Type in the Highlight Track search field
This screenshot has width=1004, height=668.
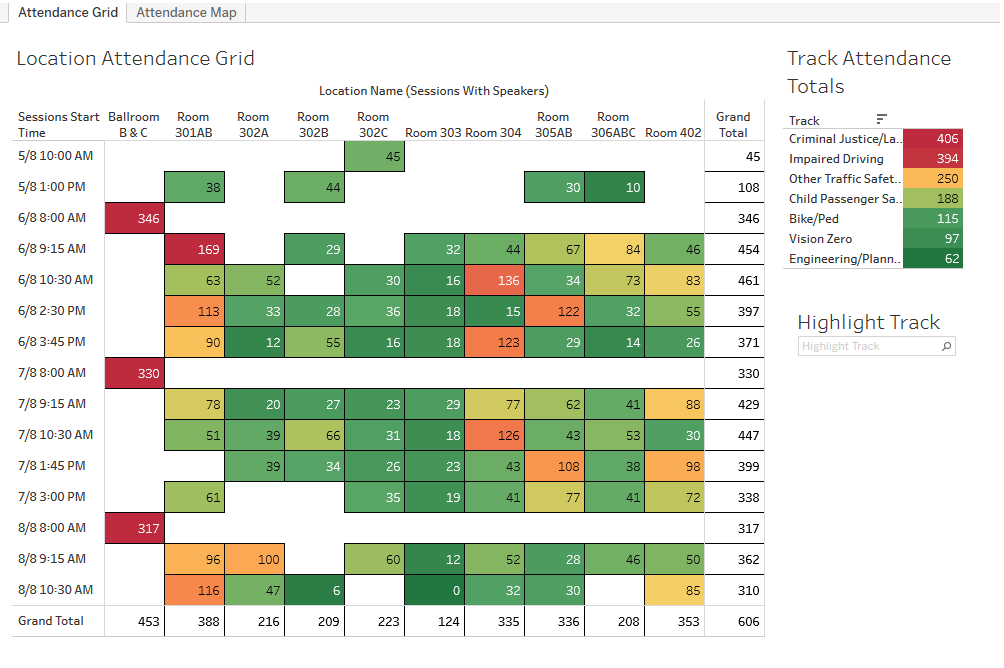tap(868, 346)
